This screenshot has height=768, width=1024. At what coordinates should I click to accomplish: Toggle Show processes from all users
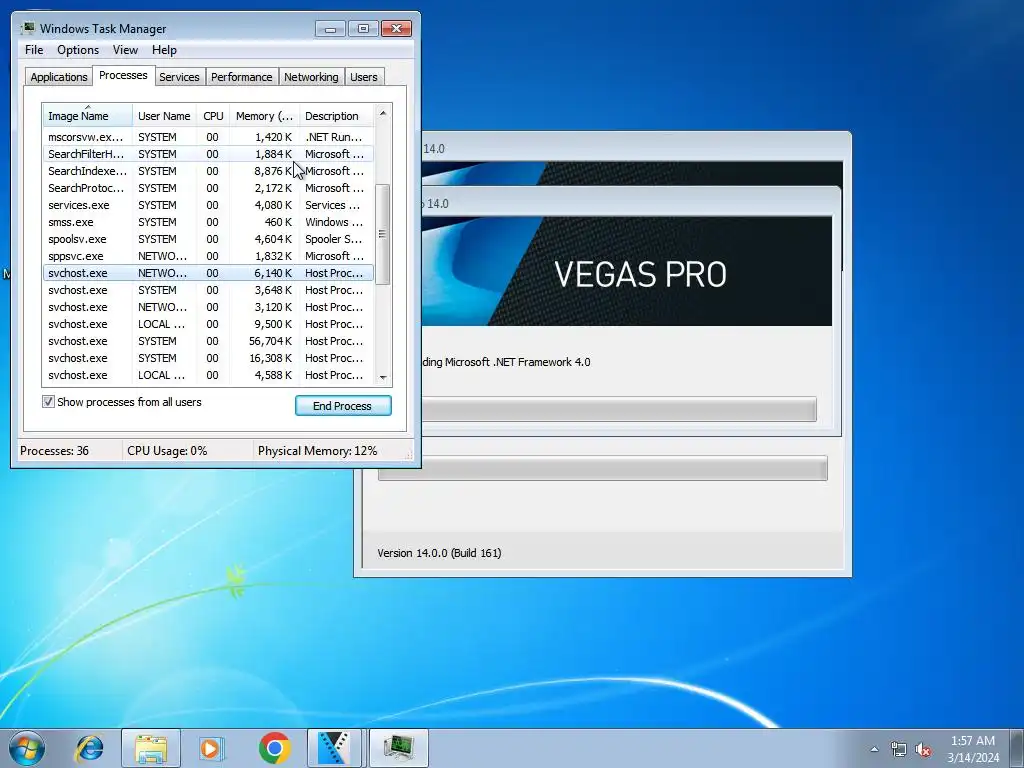tap(48, 402)
